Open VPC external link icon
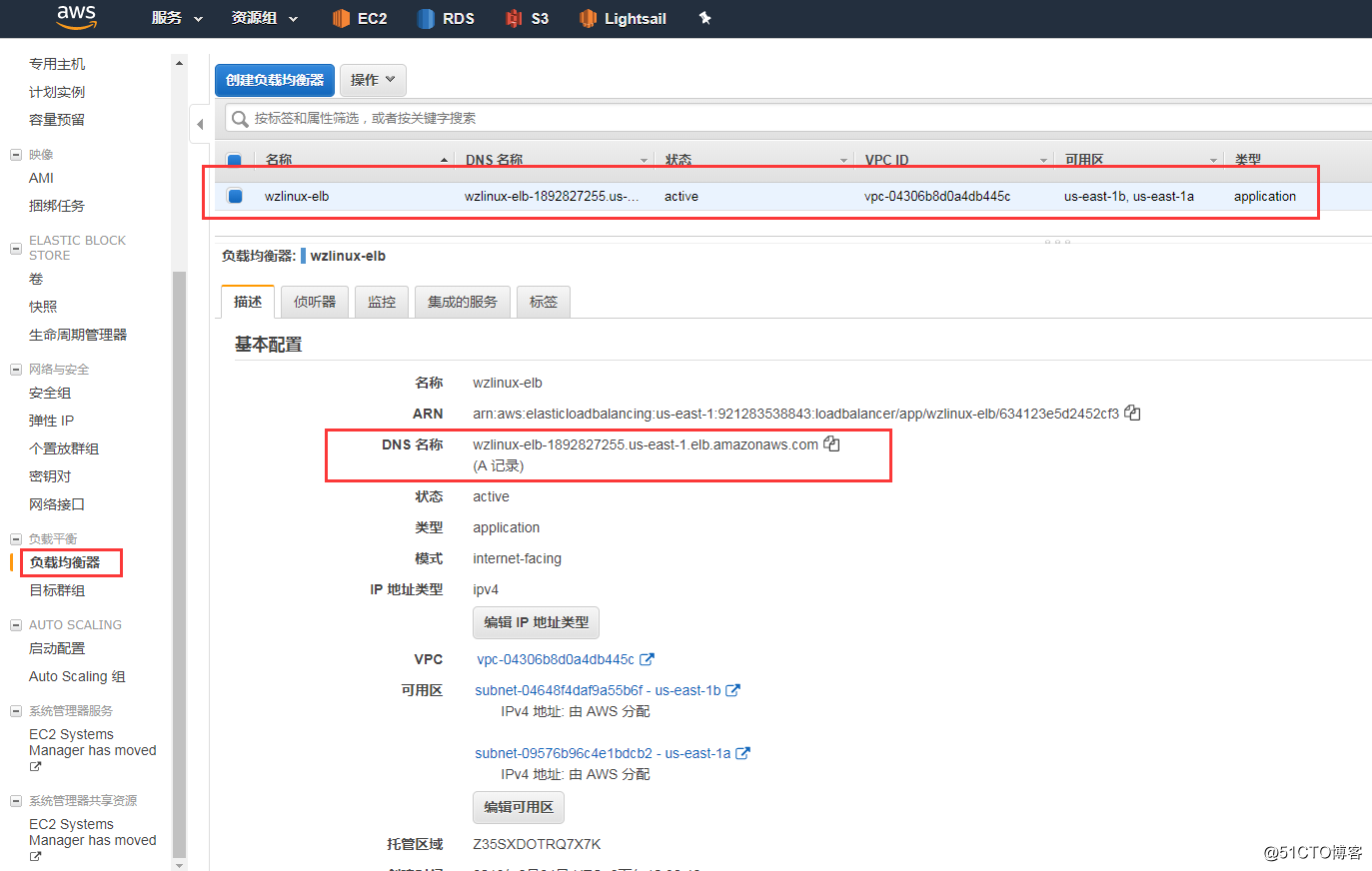The height and width of the screenshot is (871, 1372). (647, 659)
